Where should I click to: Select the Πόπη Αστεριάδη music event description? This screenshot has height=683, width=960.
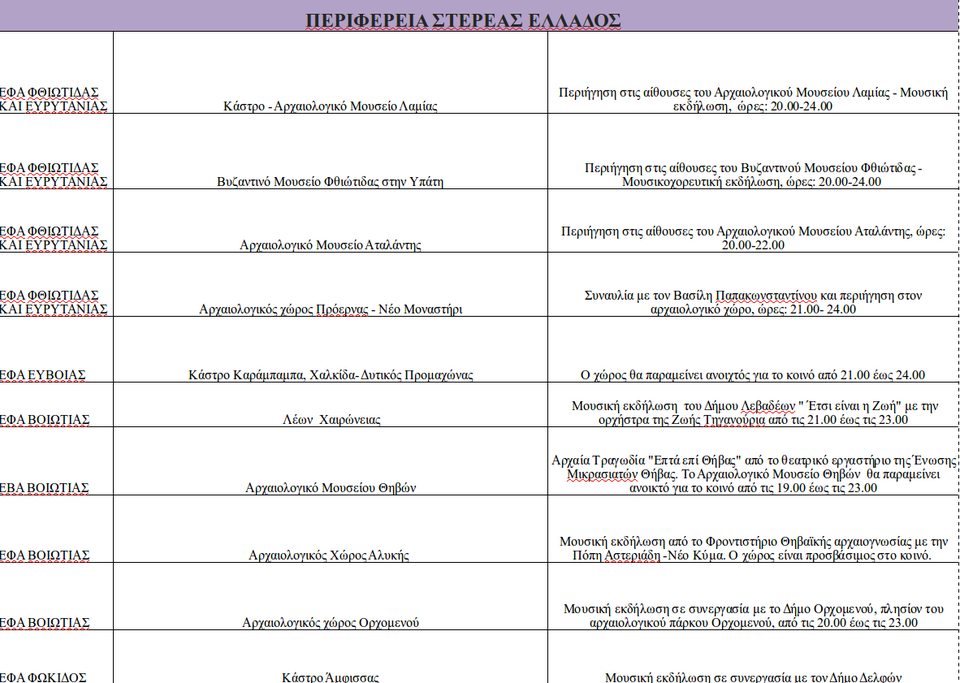click(752, 548)
